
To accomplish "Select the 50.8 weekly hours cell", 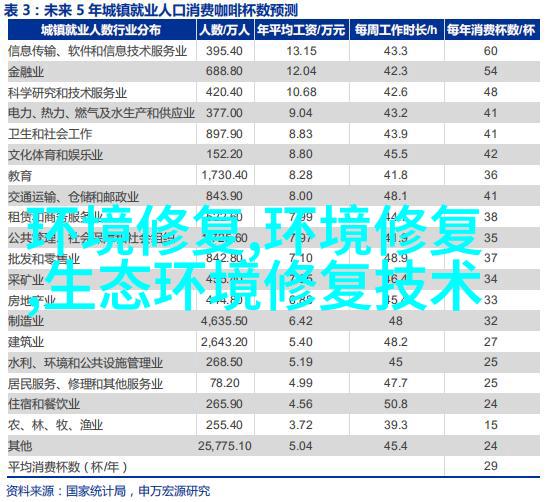I will click(396, 404).
